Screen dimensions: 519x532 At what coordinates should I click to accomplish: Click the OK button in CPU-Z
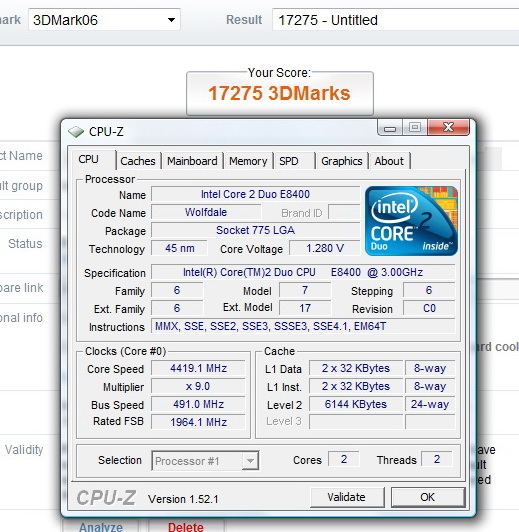427,497
